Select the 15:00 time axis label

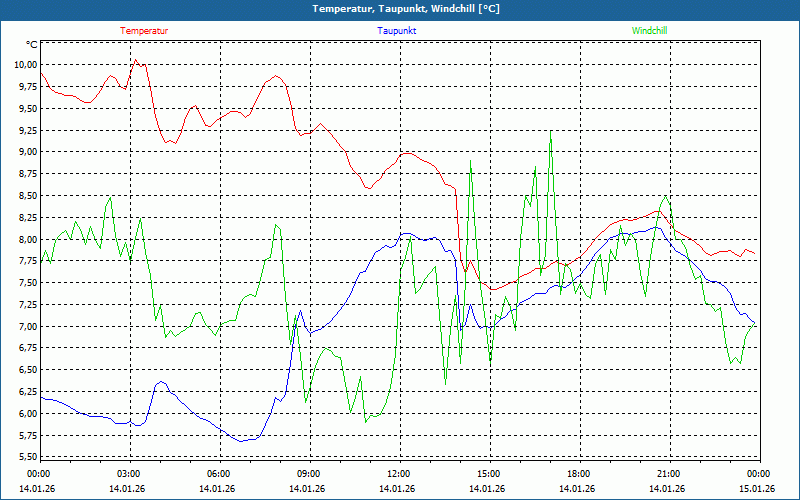tap(488, 474)
